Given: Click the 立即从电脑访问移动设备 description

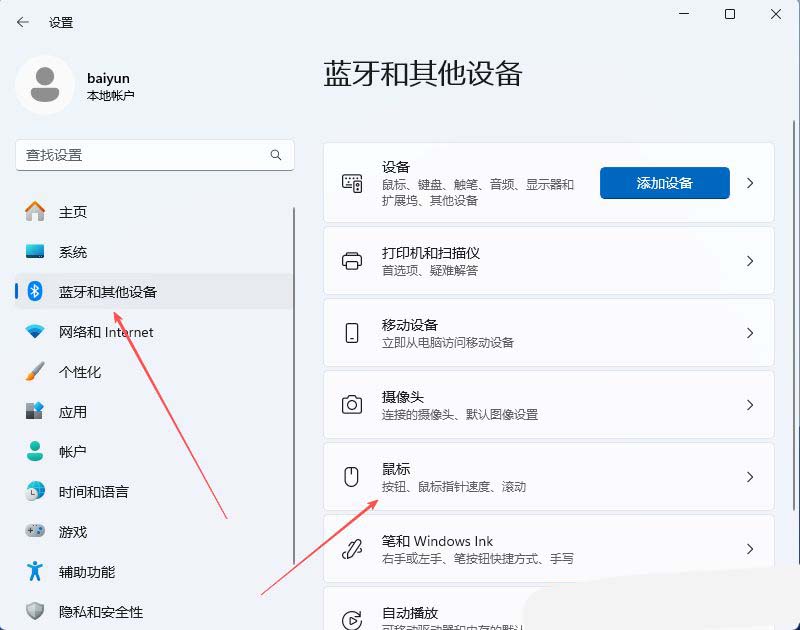Looking at the screenshot, I should click(447, 342).
